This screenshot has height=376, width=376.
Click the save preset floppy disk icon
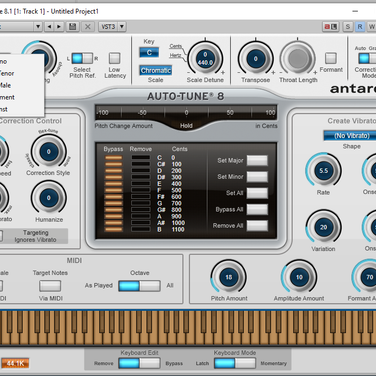[x=72, y=26]
